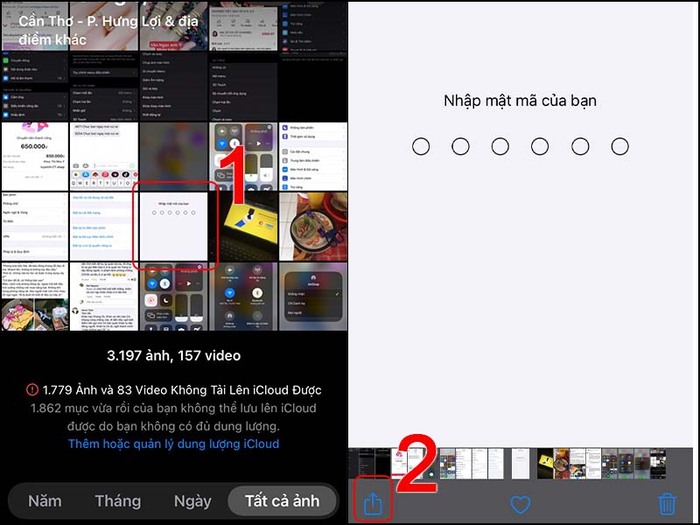Favorite the photo with the heart icon

point(519,505)
